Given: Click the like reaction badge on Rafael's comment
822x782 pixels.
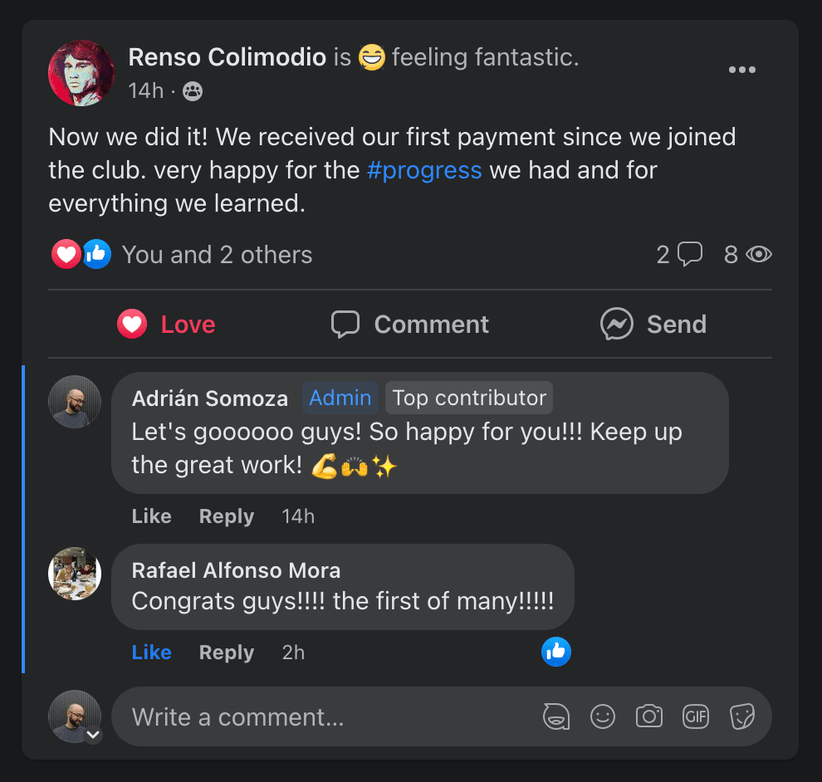Looking at the screenshot, I should pos(556,652).
